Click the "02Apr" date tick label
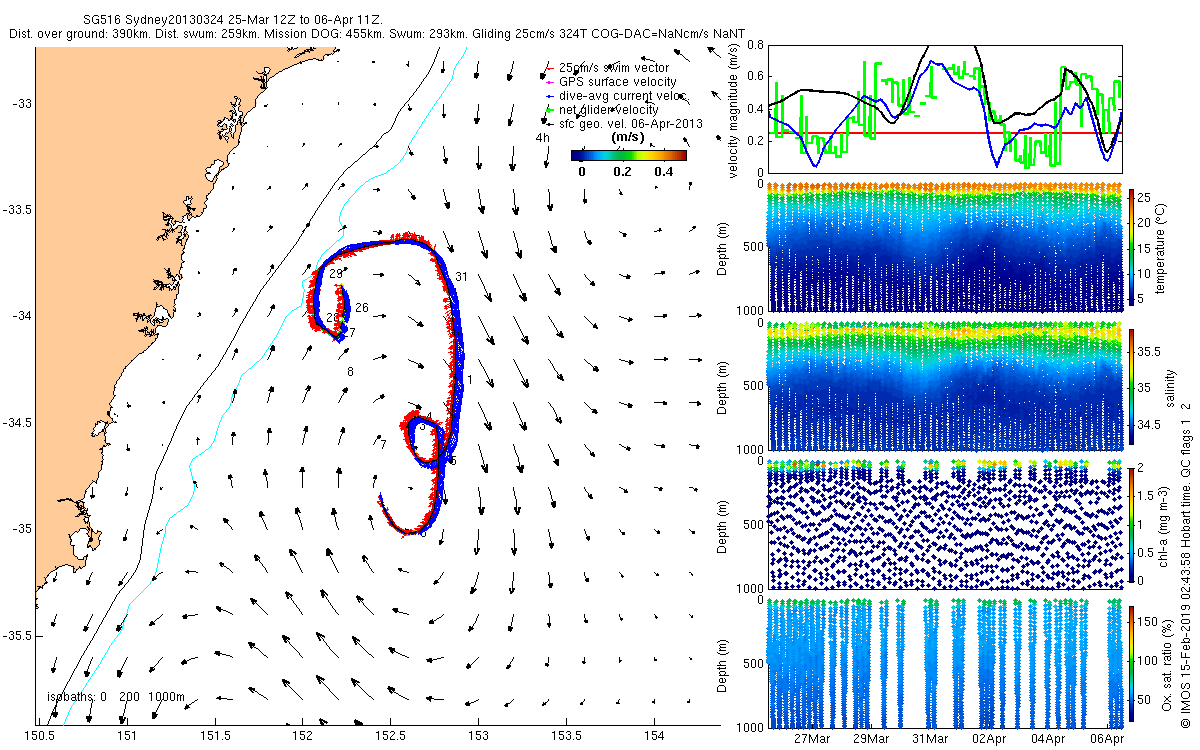 coord(988,739)
